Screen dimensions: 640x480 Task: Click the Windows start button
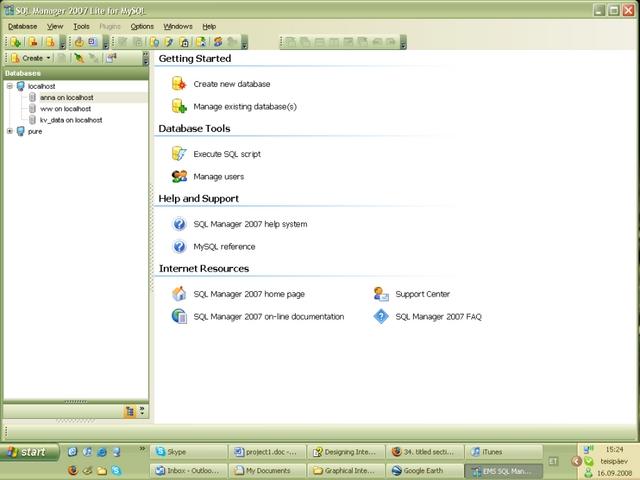click(x=29, y=452)
